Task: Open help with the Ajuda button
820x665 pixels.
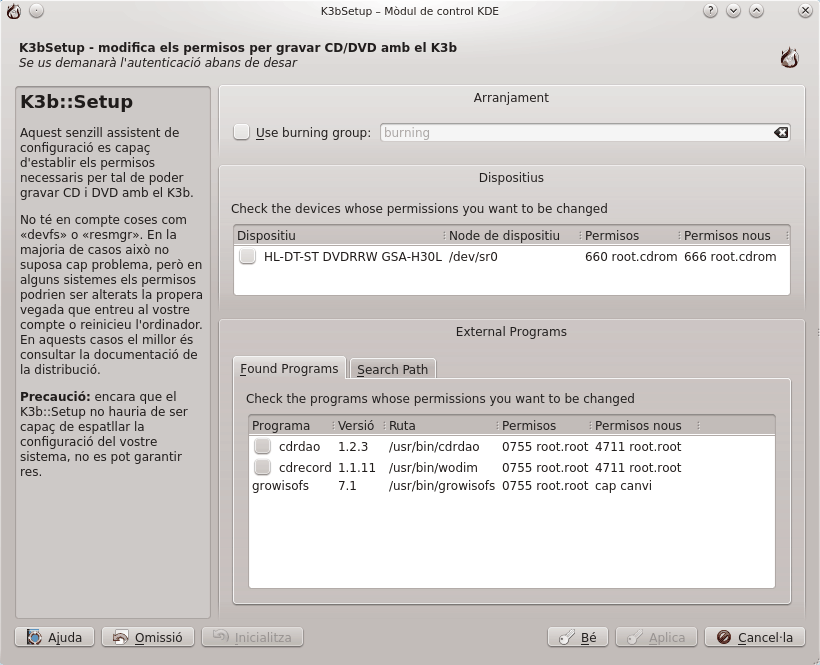Action: tap(55, 637)
